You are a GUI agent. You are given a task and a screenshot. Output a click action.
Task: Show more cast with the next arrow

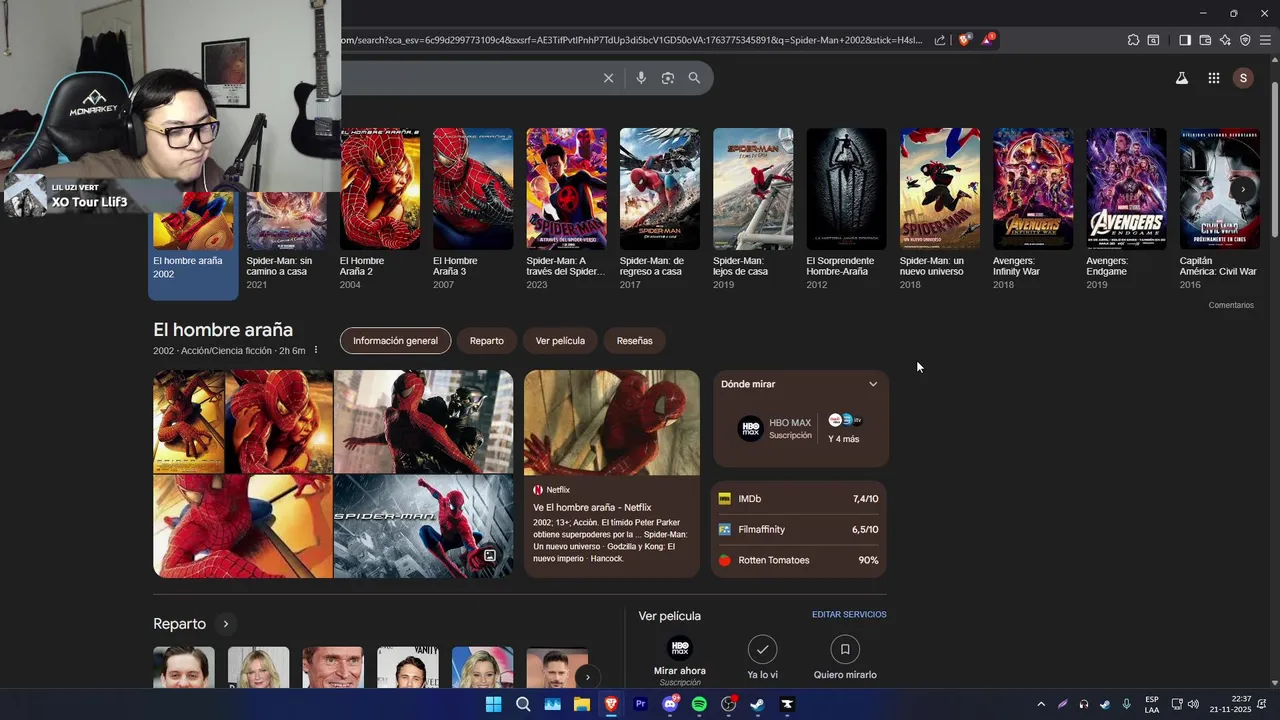[588, 677]
